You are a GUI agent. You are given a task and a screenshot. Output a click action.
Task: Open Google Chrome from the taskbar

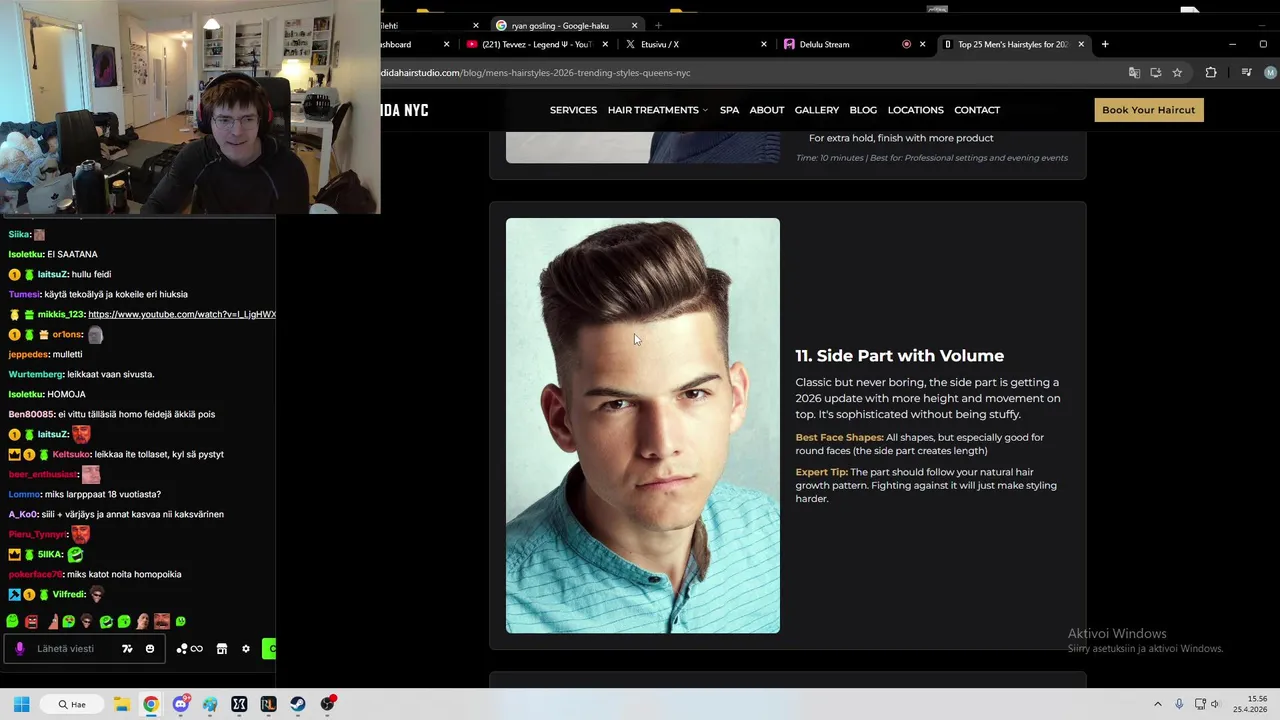click(150, 704)
